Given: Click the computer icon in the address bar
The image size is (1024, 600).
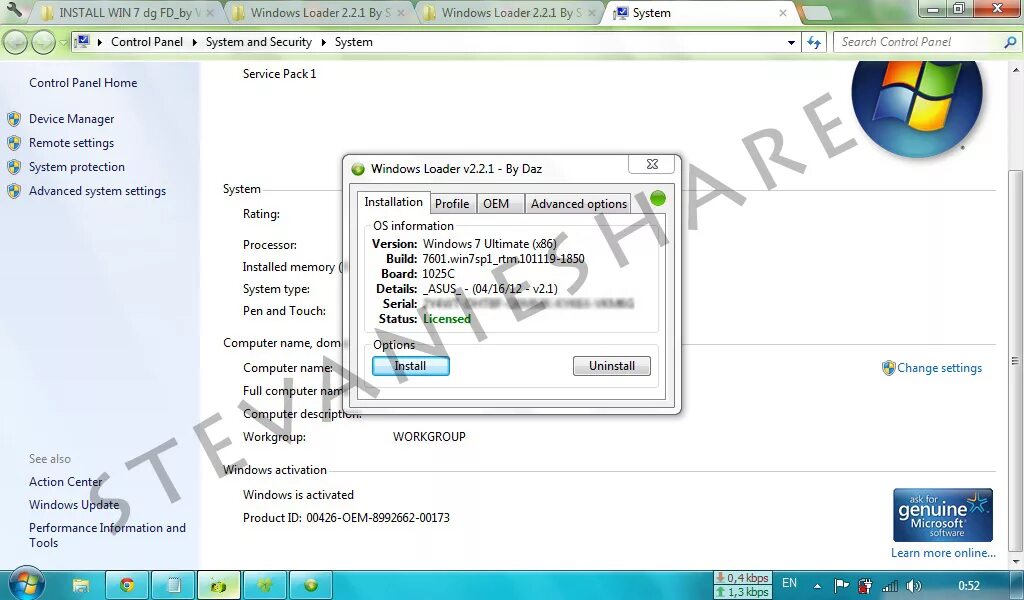Looking at the screenshot, I should click(82, 42).
